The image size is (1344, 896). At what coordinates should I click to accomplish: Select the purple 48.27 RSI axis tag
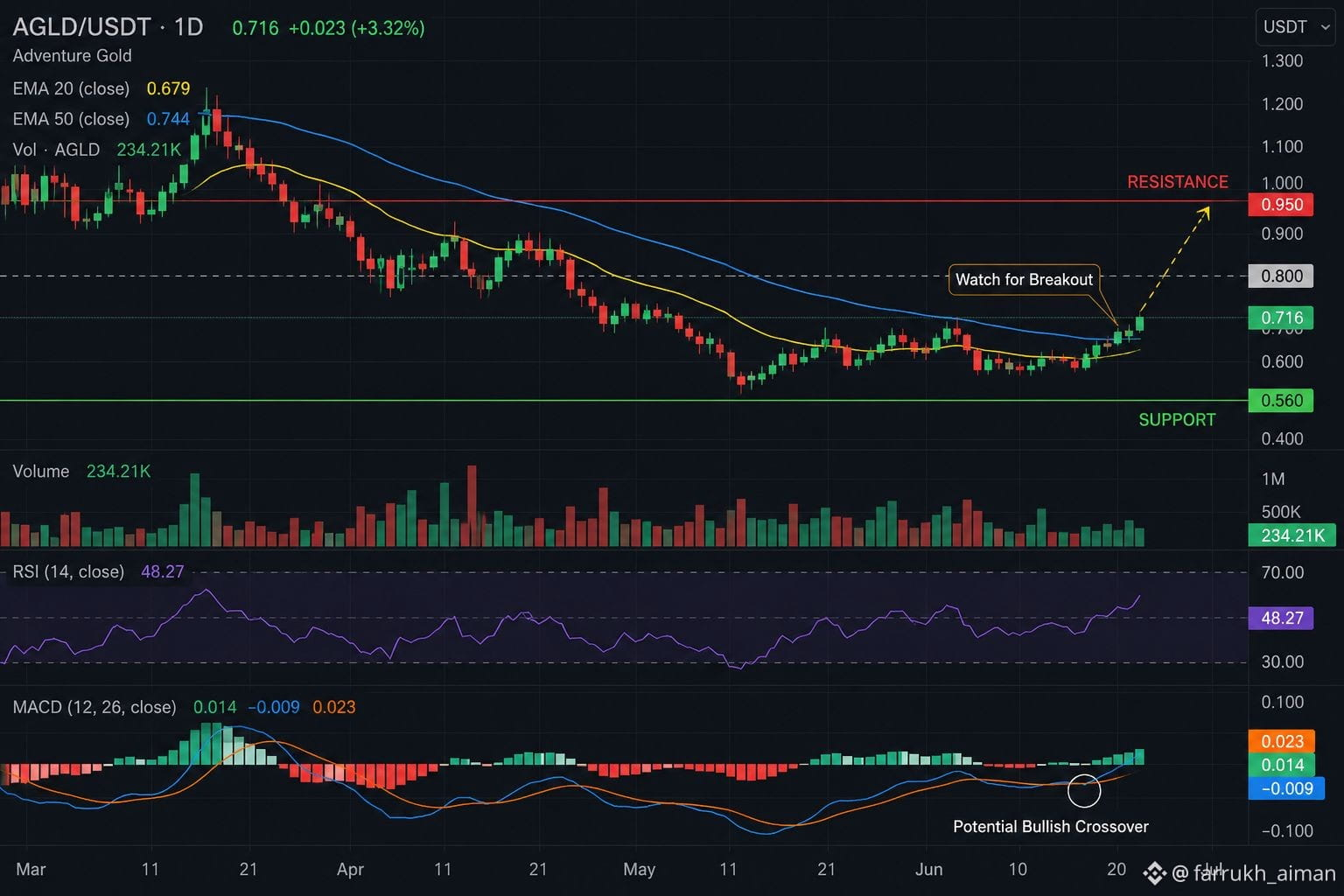coord(1281,619)
